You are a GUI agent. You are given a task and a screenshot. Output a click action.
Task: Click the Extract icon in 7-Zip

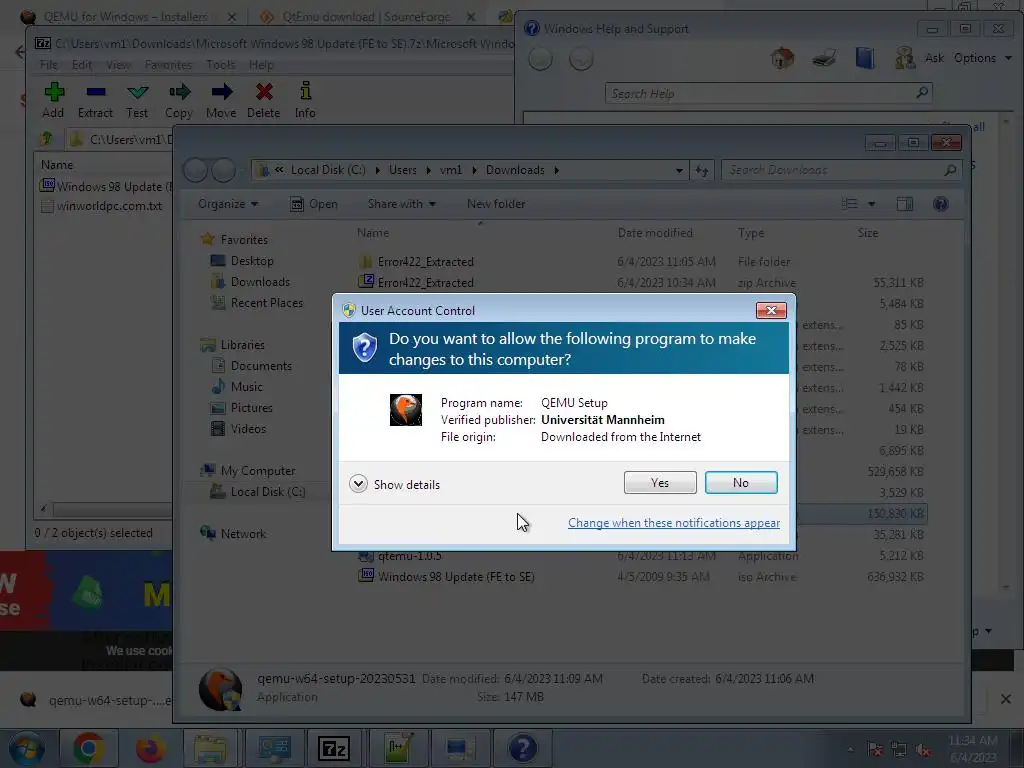95,100
